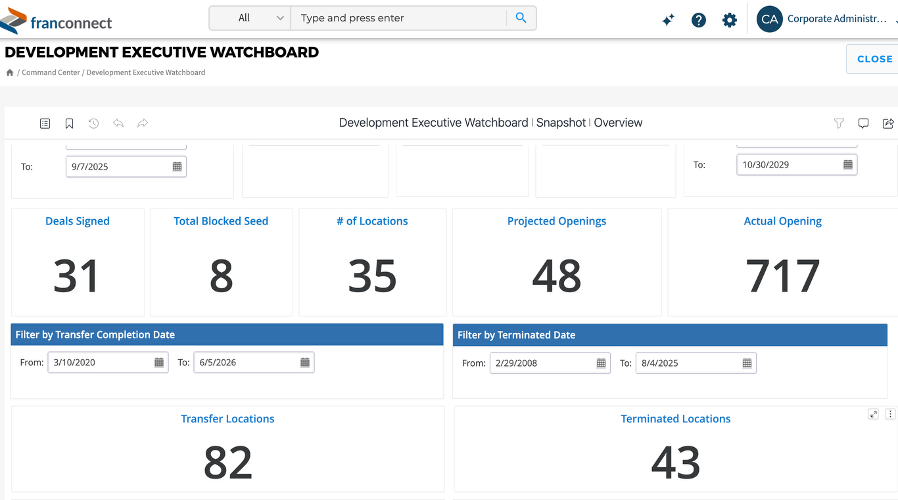Open the help question mark icon
The image size is (898, 500).
[x=699, y=20]
